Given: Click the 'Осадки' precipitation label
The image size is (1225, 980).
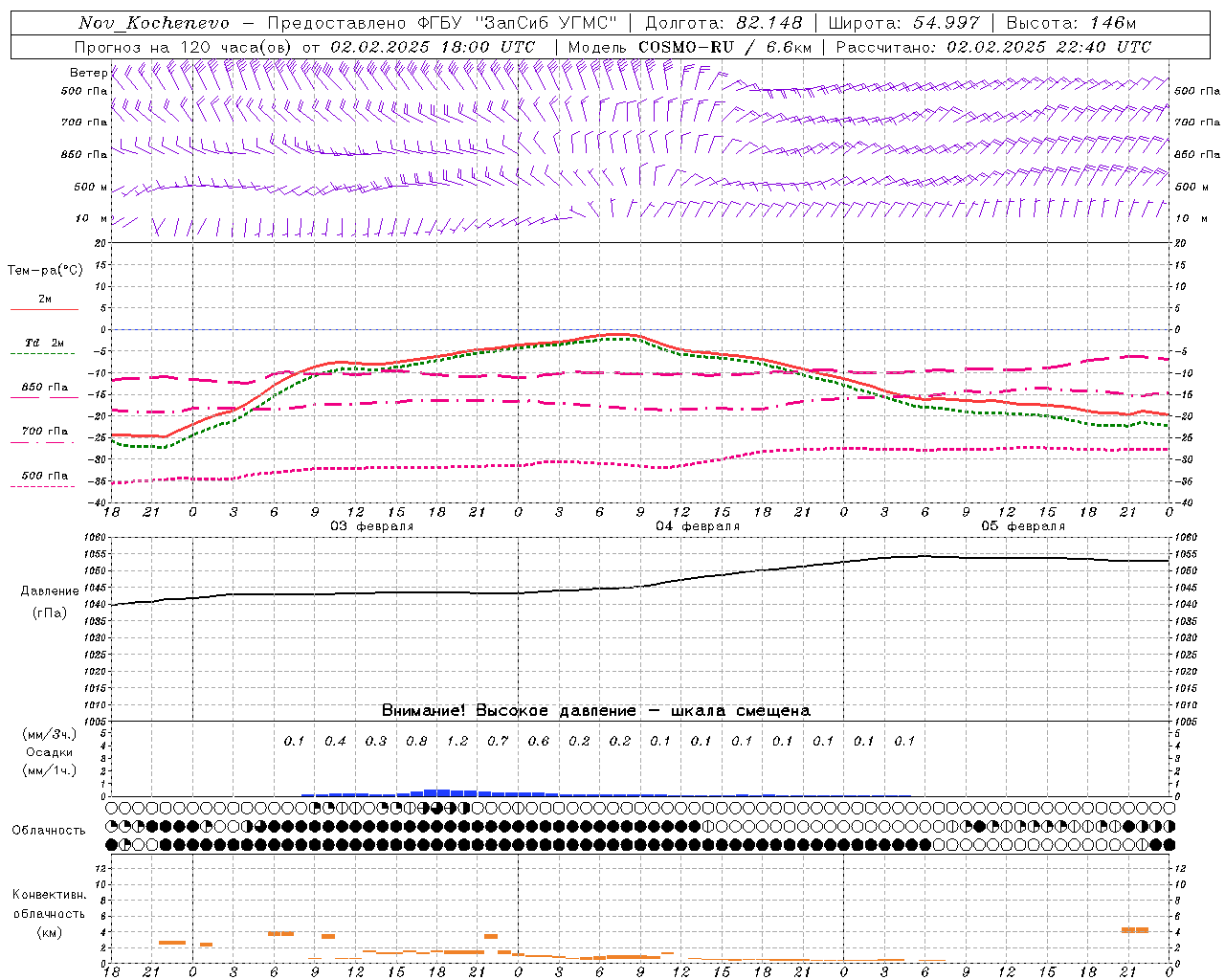Looking at the screenshot, I should [49, 752].
